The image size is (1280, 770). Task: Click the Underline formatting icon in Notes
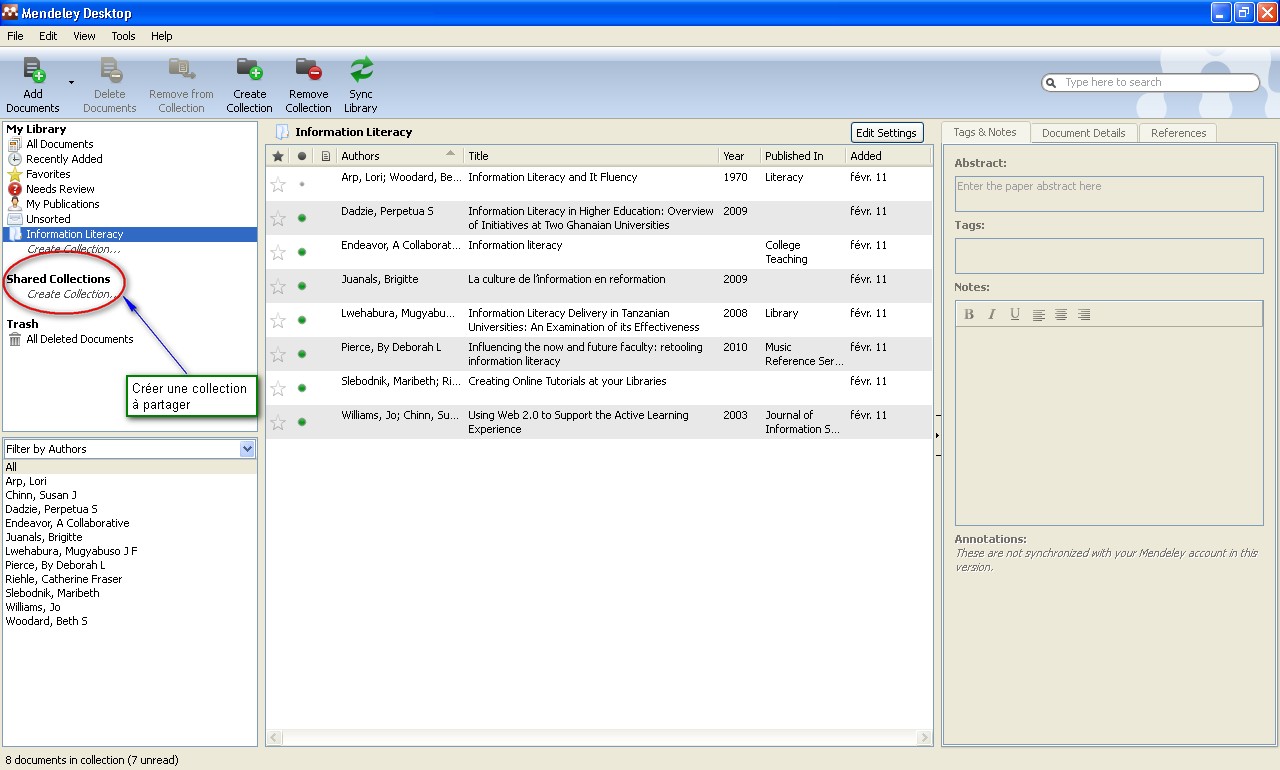(1015, 314)
